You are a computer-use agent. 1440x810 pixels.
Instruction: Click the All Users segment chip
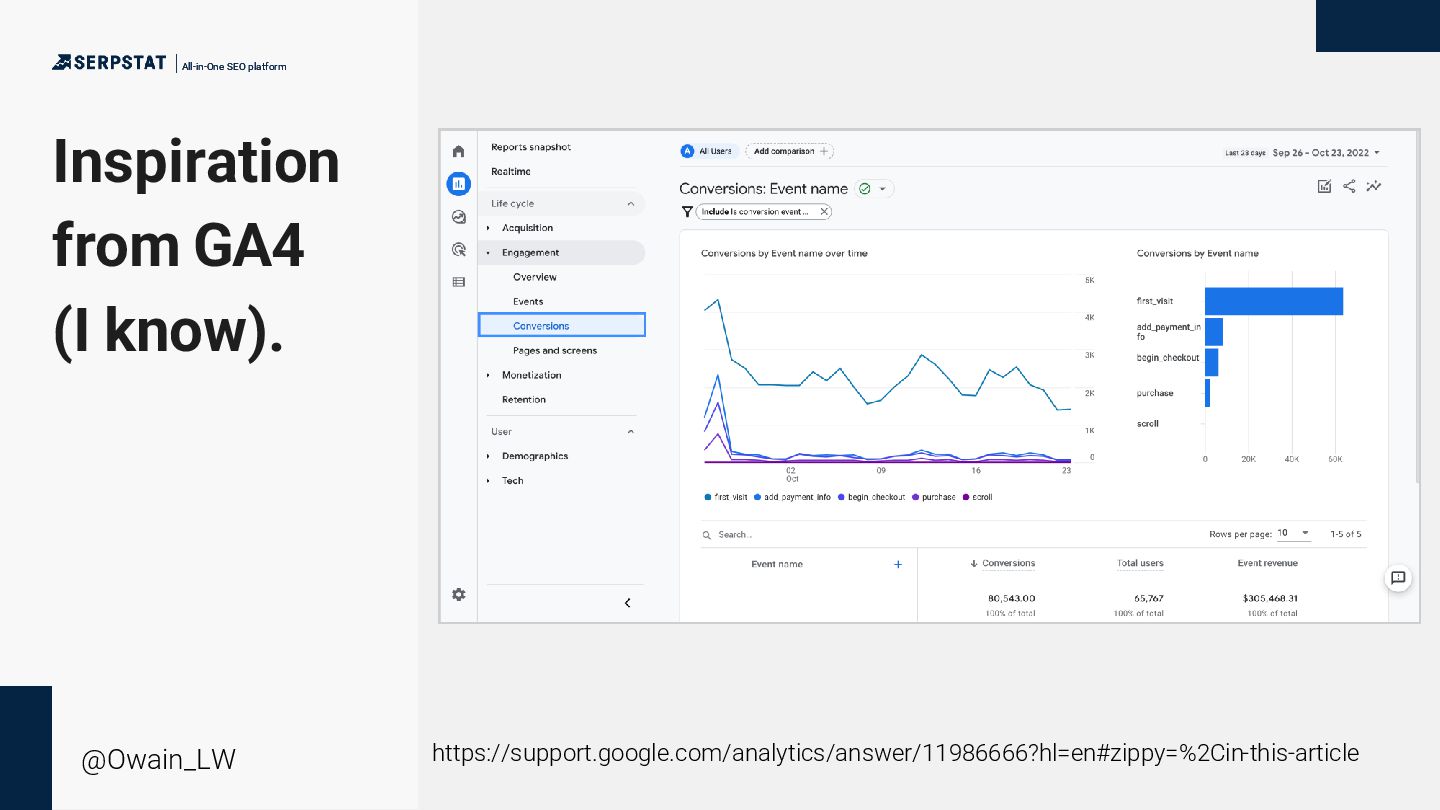click(709, 151)
